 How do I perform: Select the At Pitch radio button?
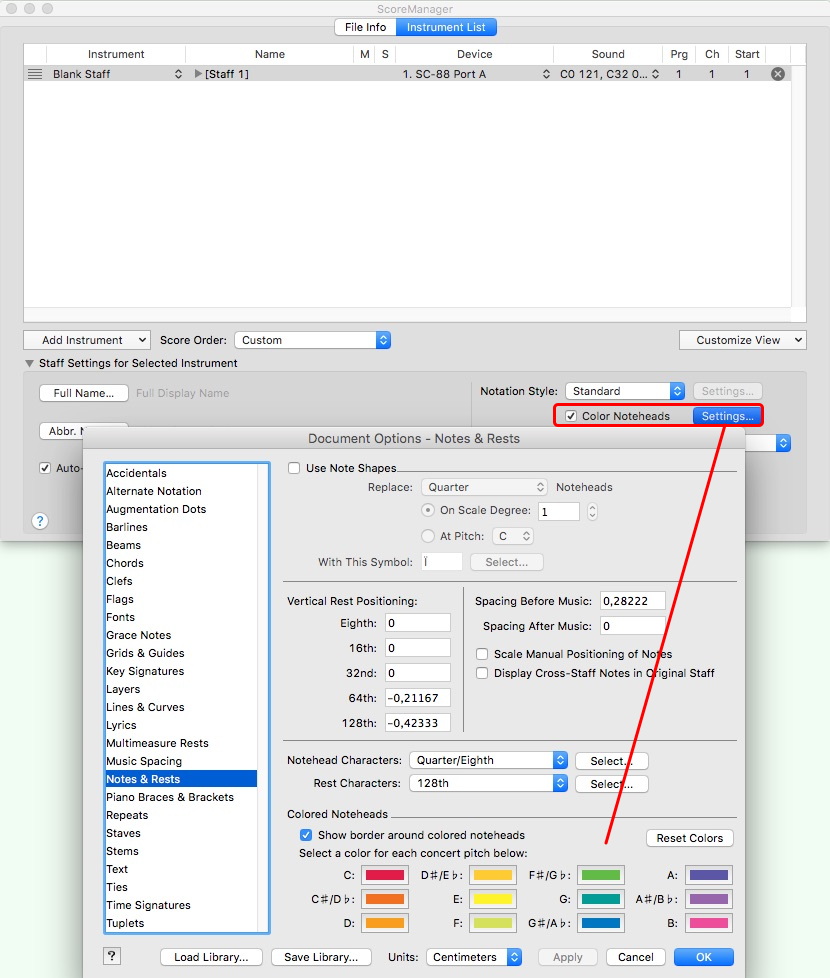pos(429,536)
